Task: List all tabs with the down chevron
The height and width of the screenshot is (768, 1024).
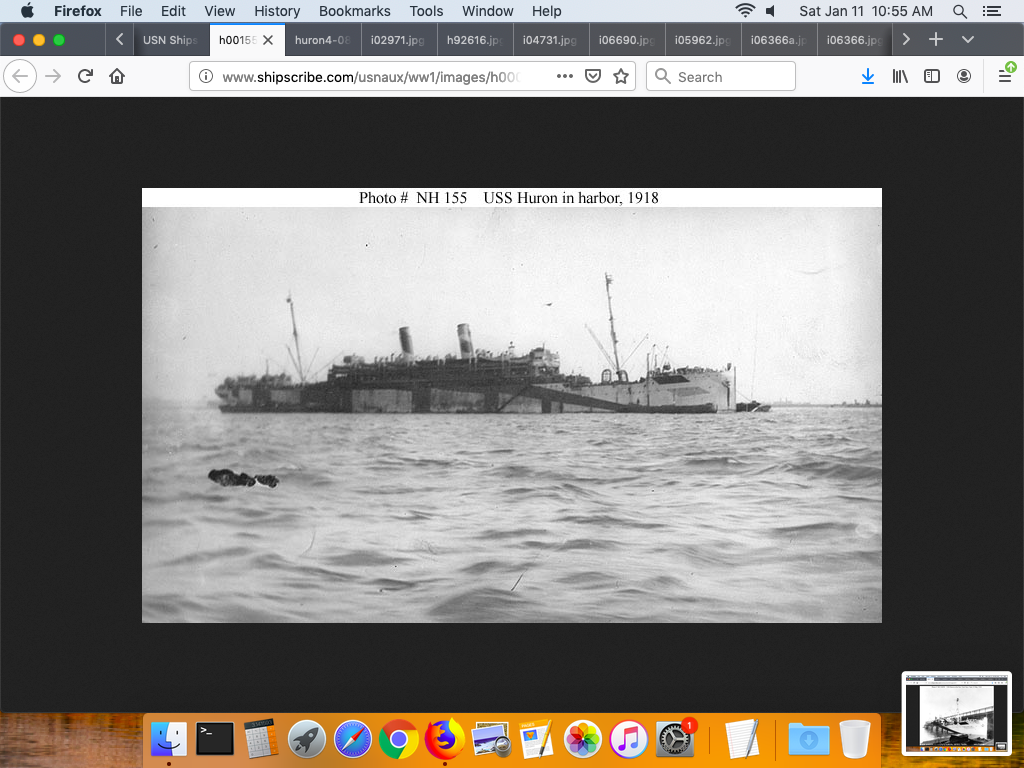Action: (967, 40)
